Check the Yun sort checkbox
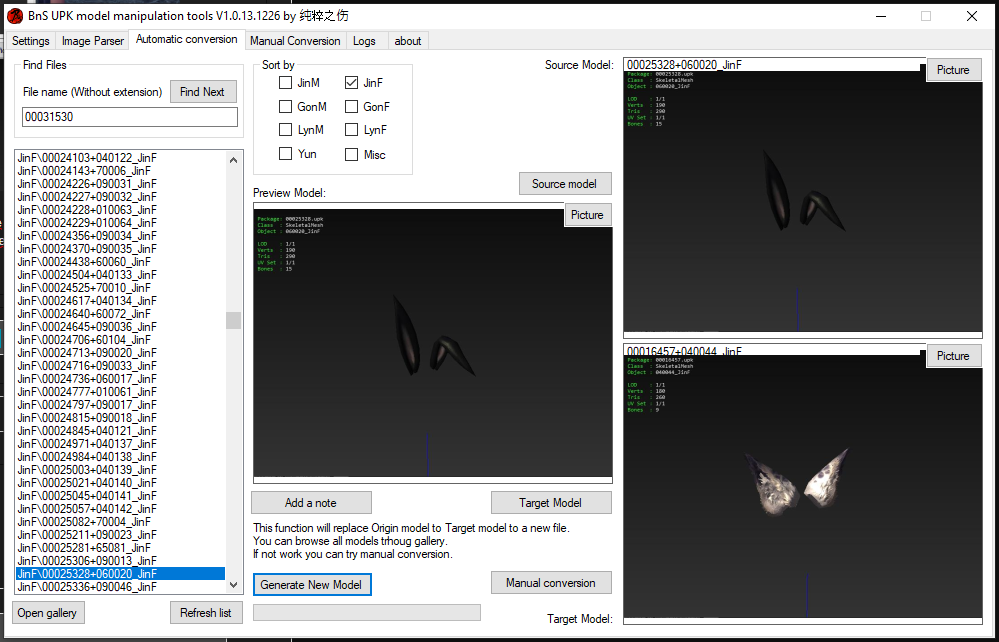Viewport: 999px width, 642px height. point(285,154)
